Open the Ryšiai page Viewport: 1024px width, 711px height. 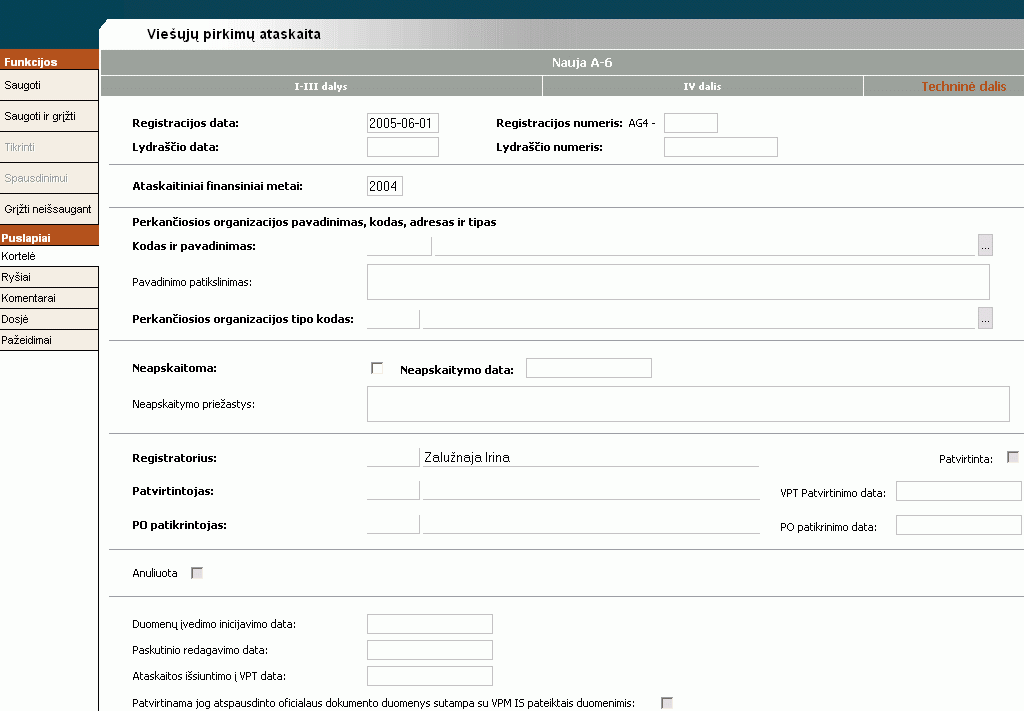[x=49, y=277]
